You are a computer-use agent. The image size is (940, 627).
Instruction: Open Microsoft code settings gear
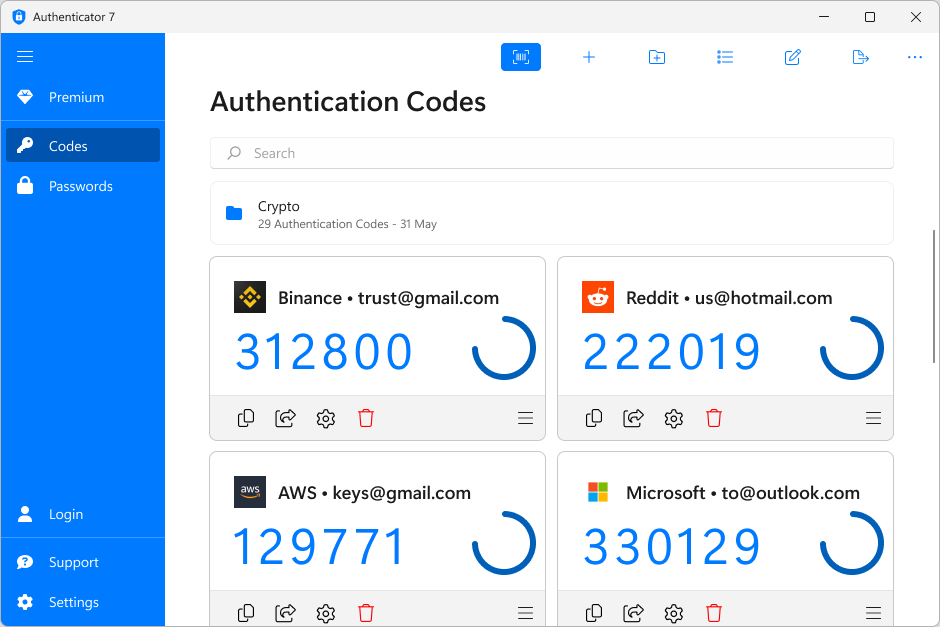pos(673,613)
